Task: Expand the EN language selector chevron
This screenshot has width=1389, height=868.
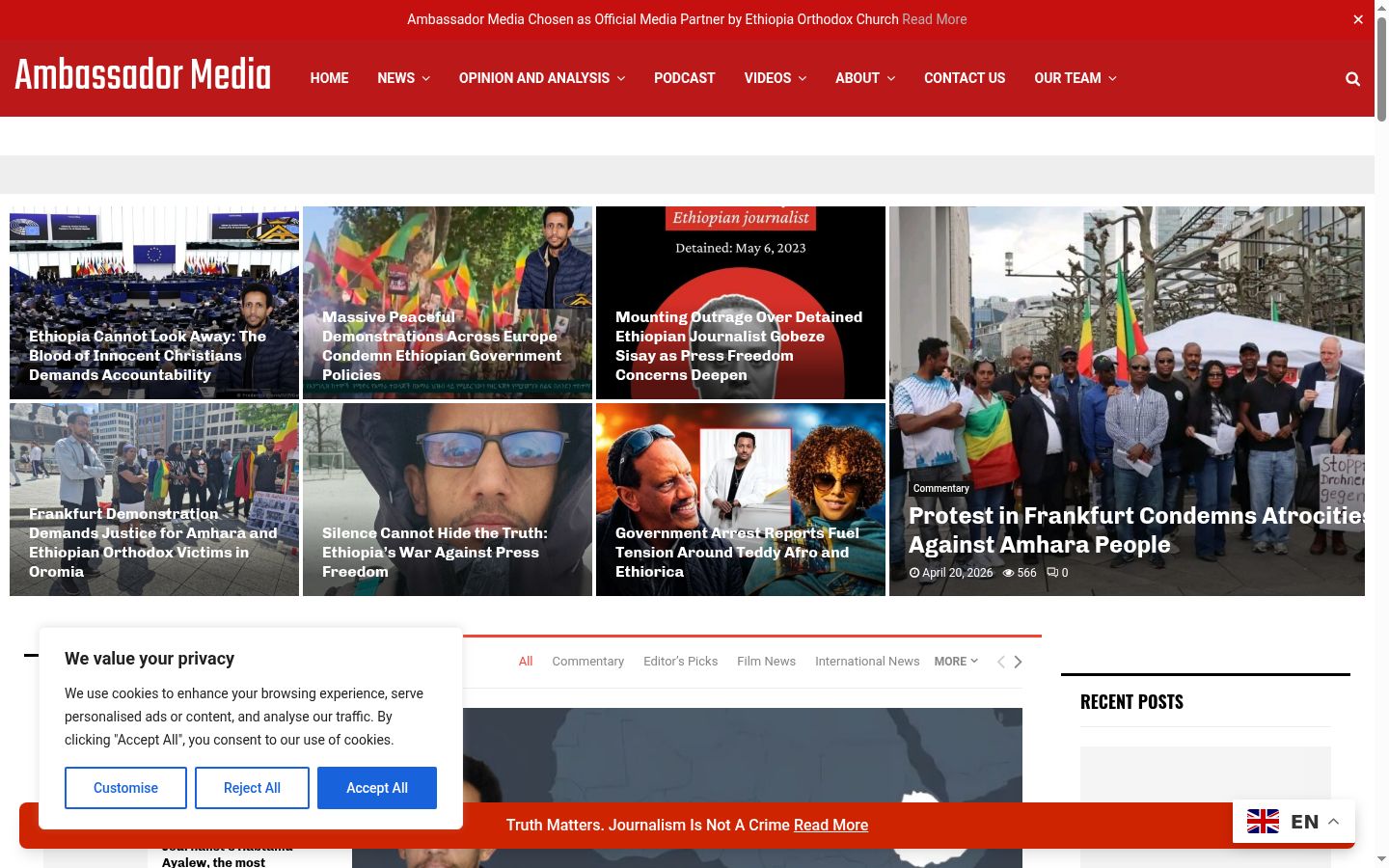Action: 1334,822
